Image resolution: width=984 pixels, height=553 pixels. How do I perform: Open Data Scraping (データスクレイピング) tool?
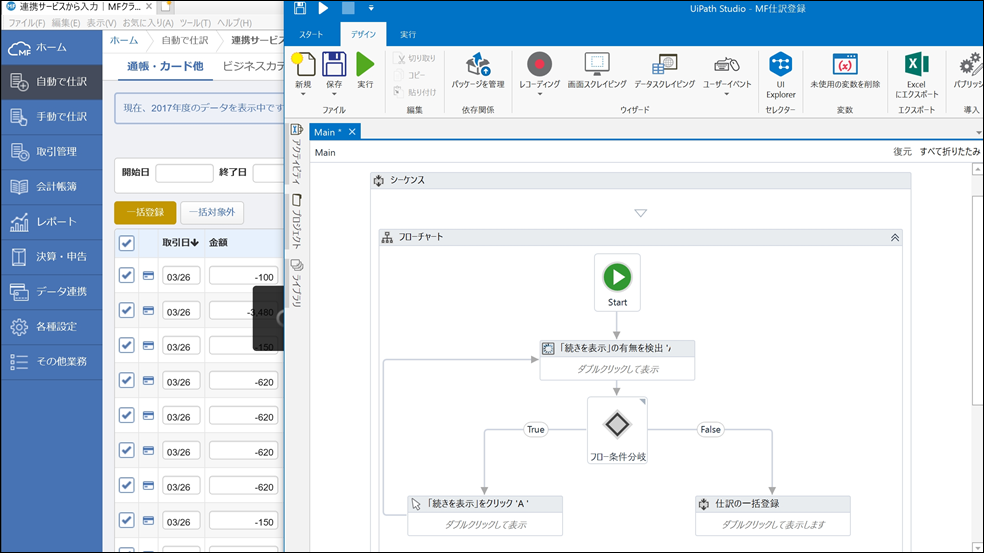tap(665, 64)
